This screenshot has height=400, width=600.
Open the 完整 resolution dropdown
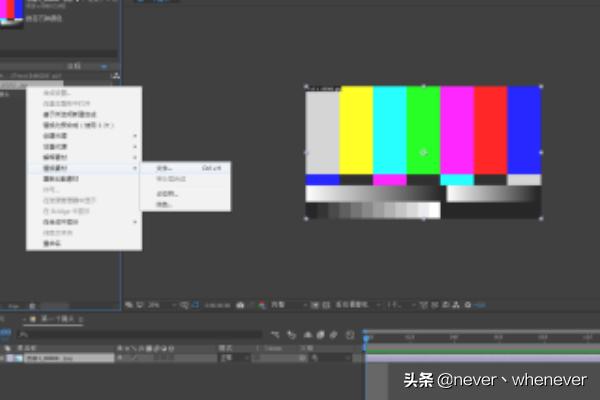(x=284, y=303)
